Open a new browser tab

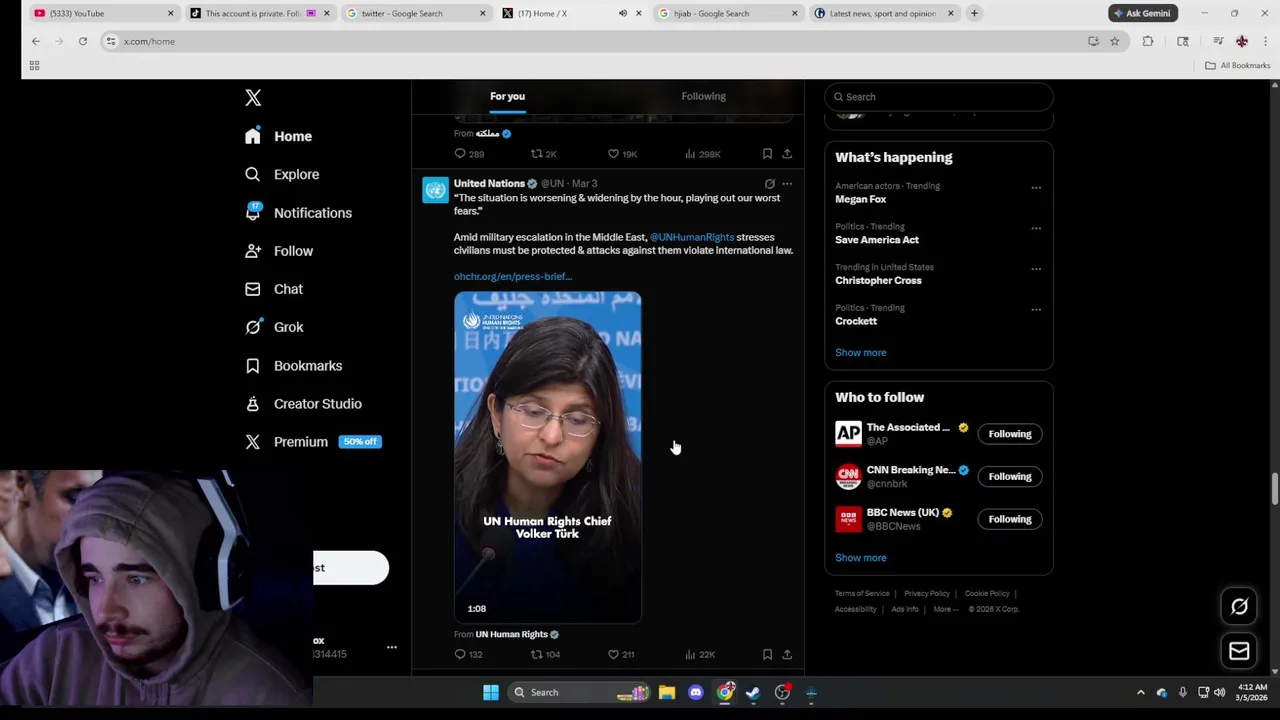pyautogui.click(x=974, y=13)
